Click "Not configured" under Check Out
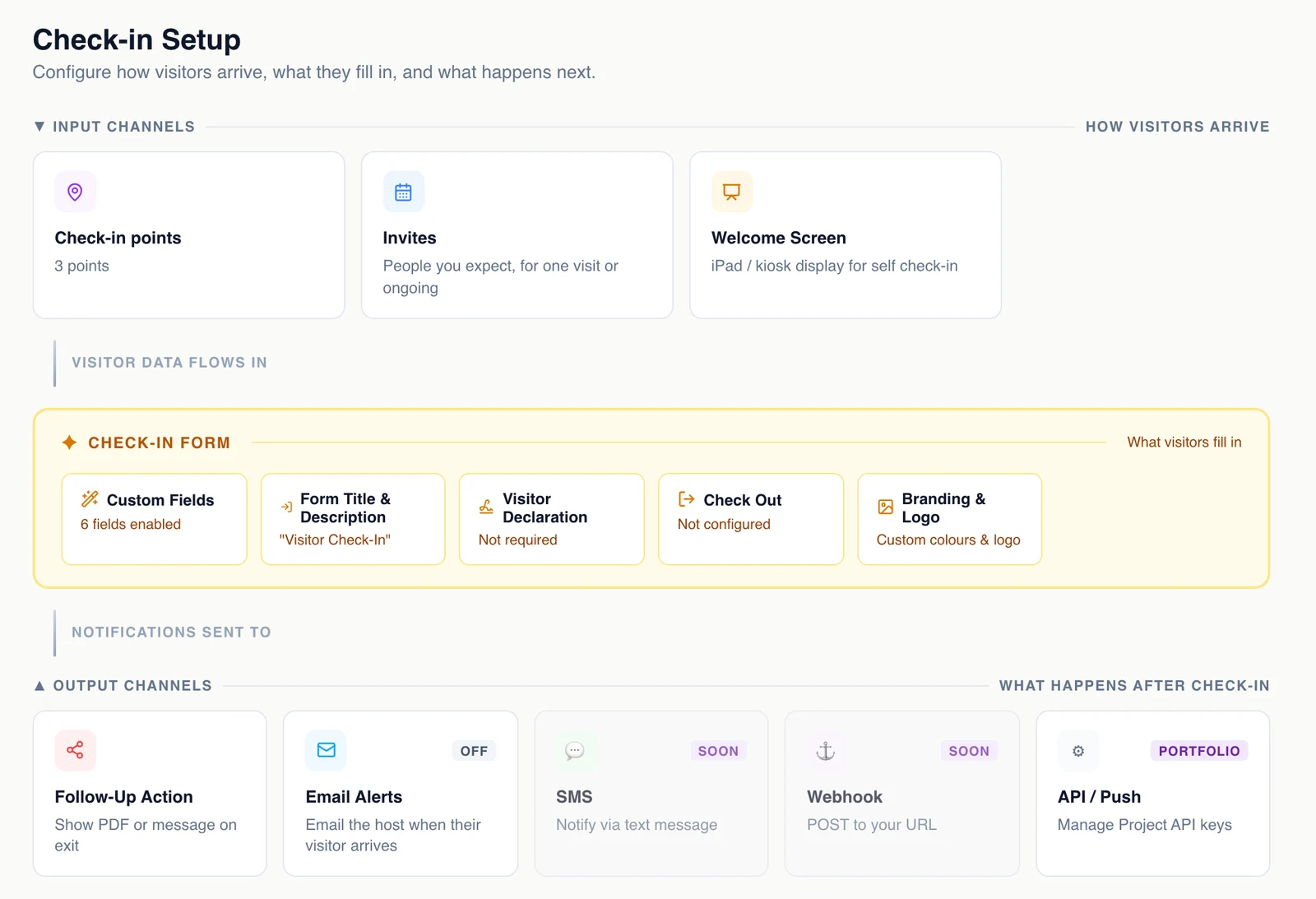This screenshot has width=1316, height=899. (724, 524)
